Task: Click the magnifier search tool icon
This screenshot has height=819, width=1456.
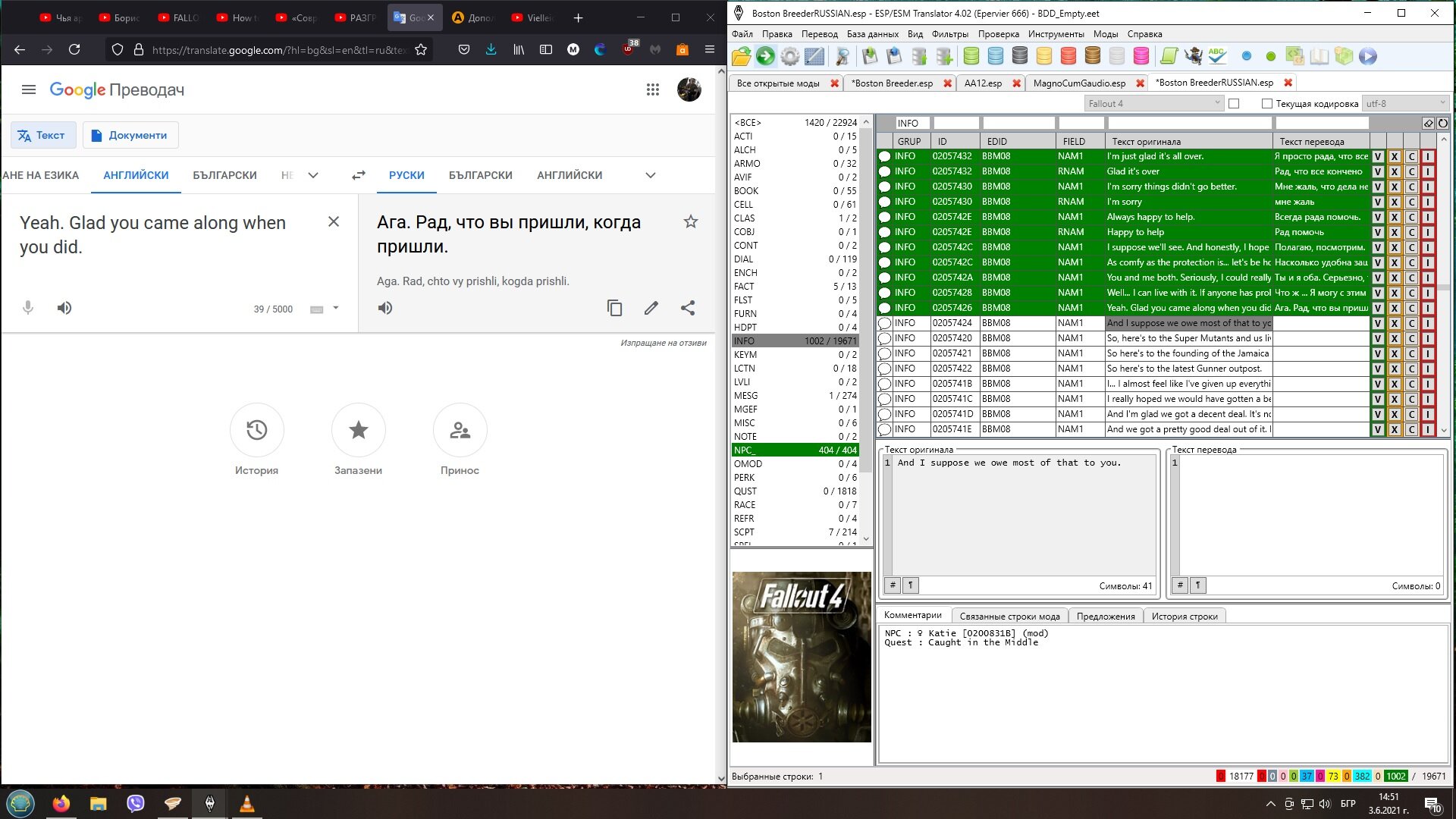Action: tap(842, 56)
